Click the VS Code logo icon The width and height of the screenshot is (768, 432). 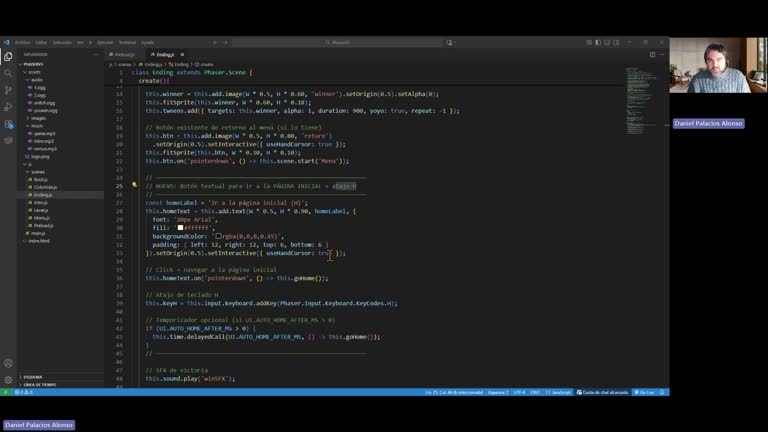(6, 43)
